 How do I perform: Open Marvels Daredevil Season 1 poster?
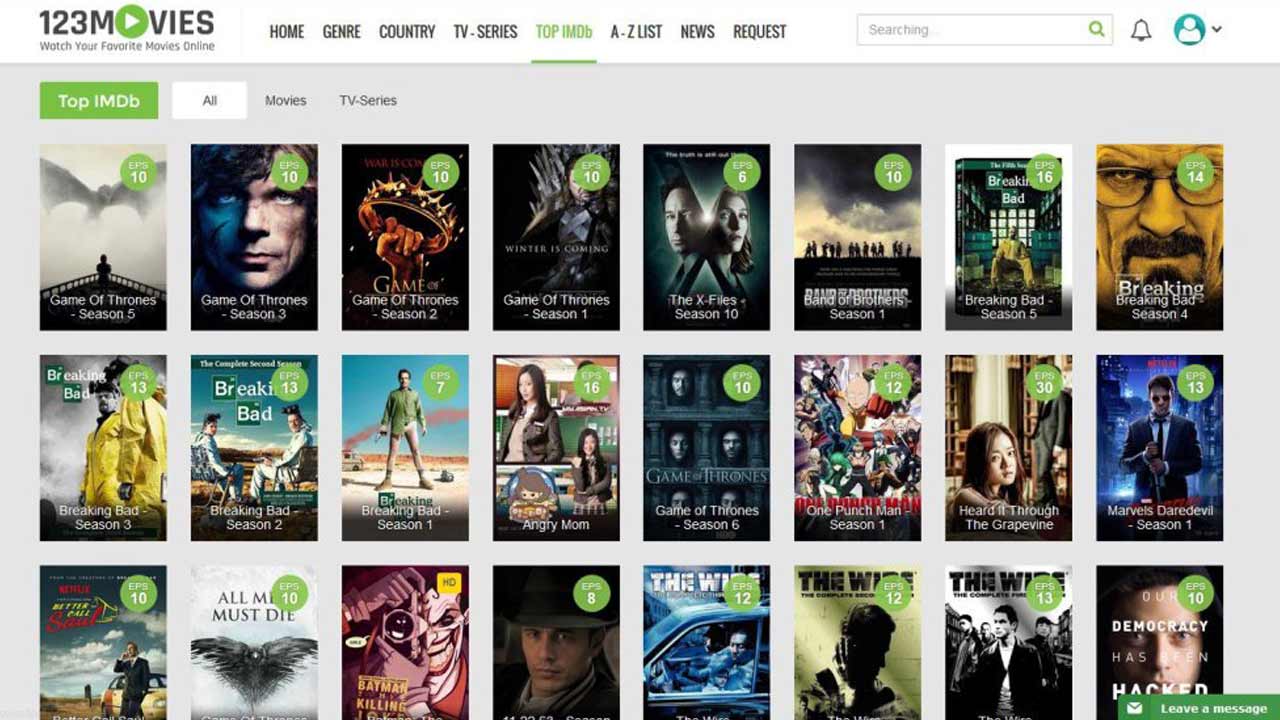pos(1159,448)
